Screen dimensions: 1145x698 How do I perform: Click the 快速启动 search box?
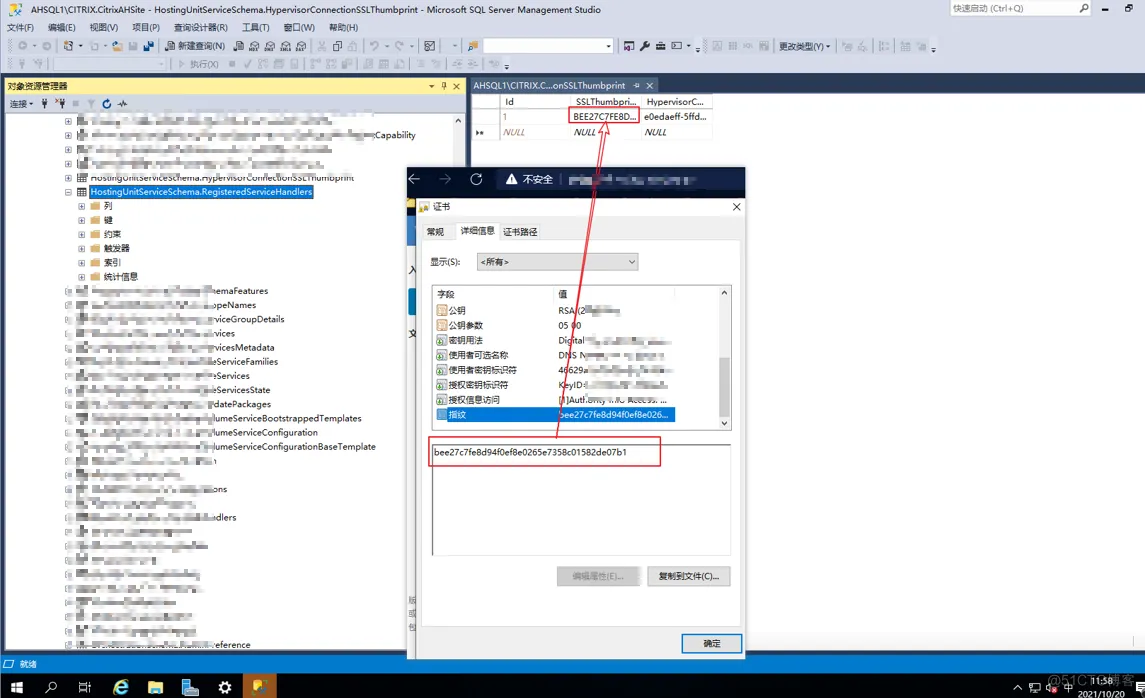[1019, 9]
